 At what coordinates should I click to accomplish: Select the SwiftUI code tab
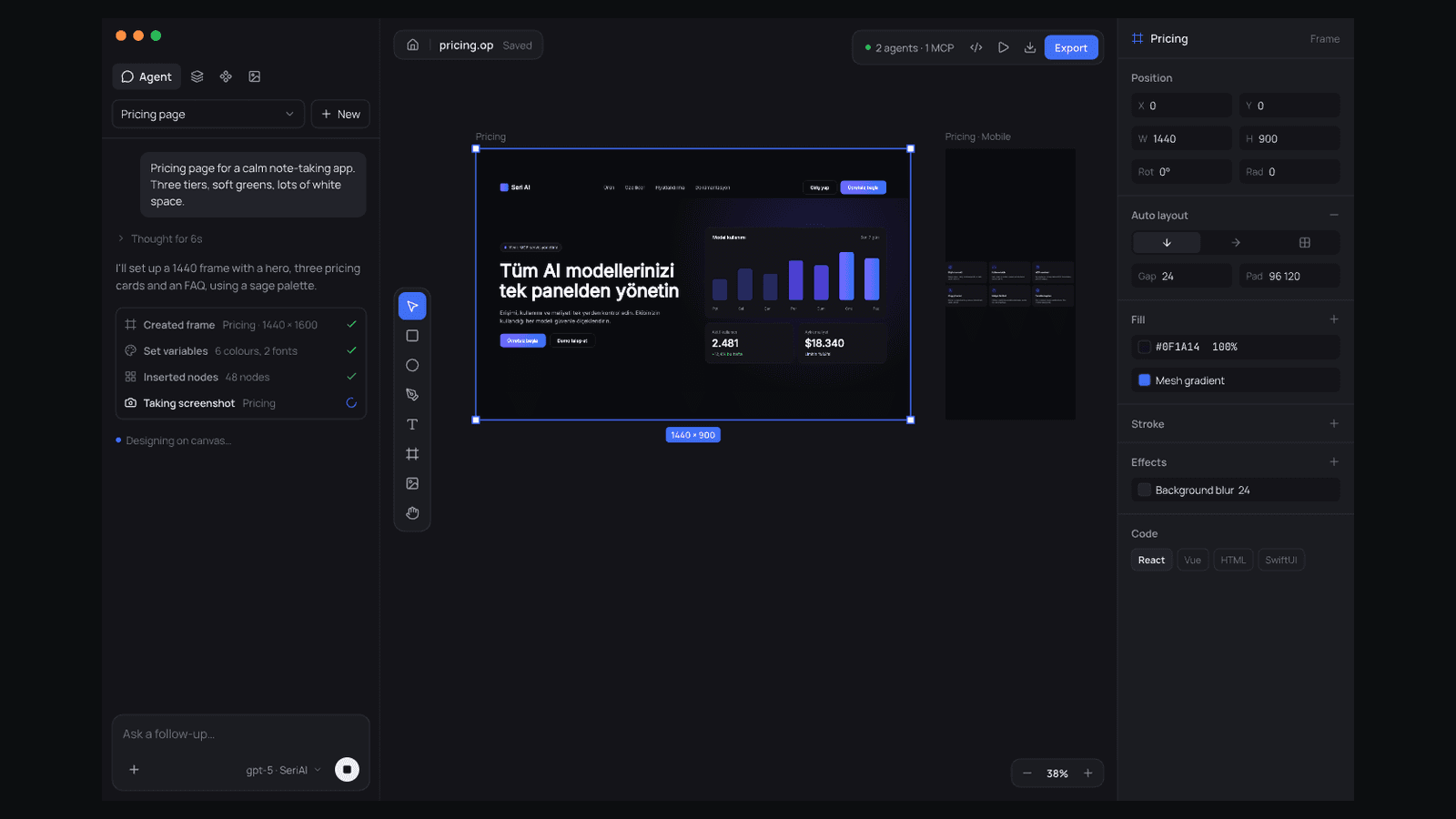[1280, 561]
